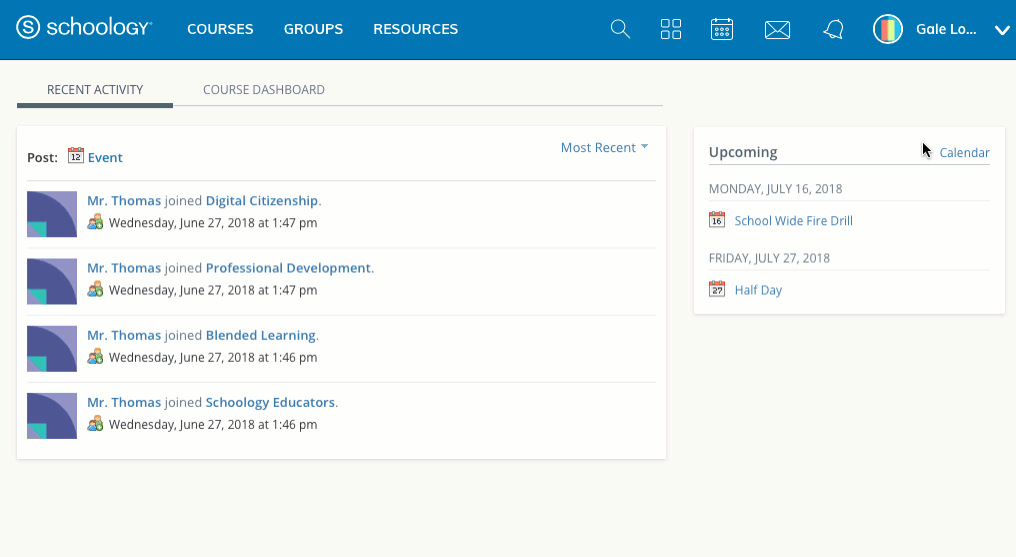Select the Recent Activity tab
Image resolution: width=1016 pixels, height=557 pixels.
(x=95, y=90)
